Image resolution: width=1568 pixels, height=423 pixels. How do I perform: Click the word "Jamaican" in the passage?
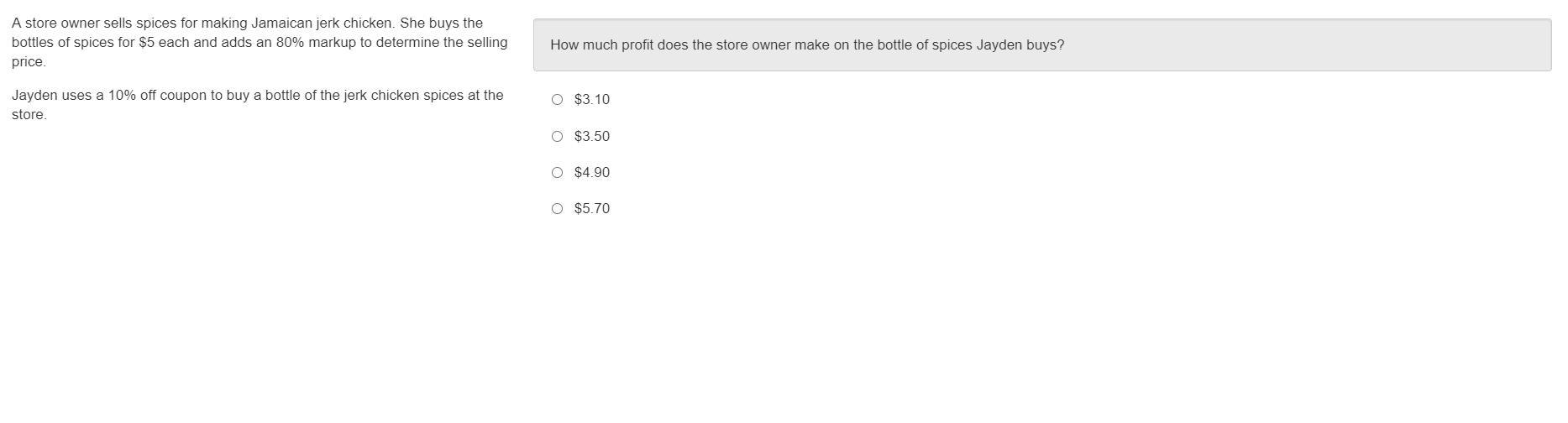(x=281, y=23)
